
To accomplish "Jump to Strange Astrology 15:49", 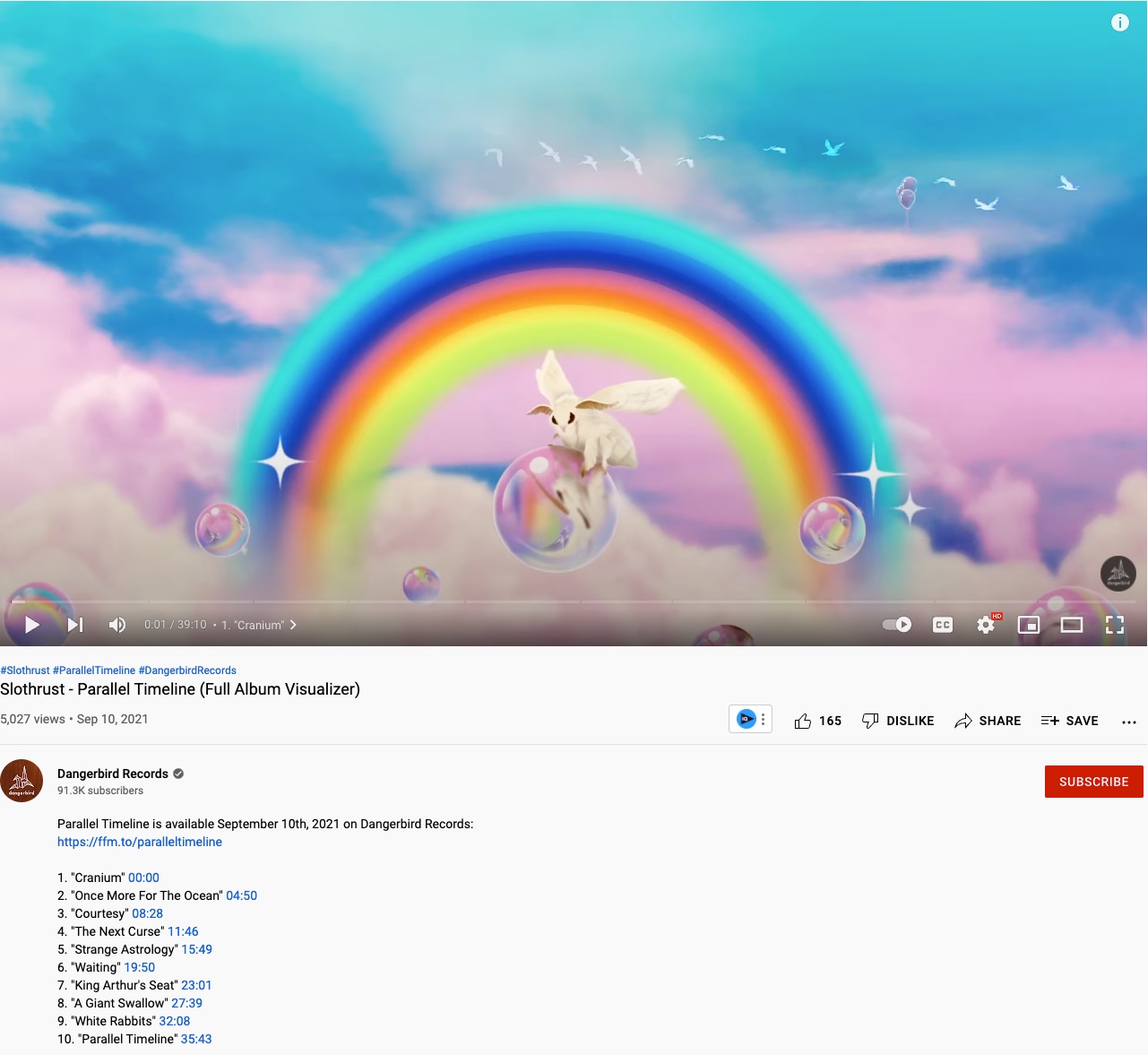I will pos(196,949).
